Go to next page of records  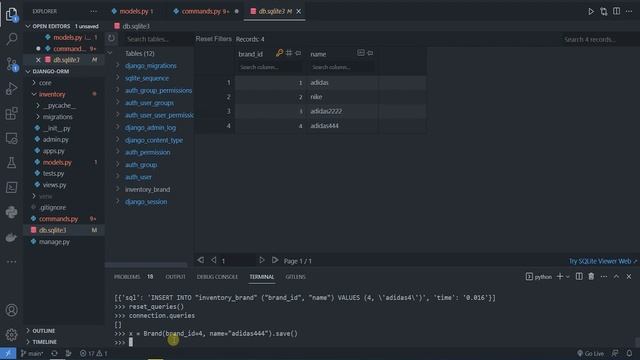[262, 260]
